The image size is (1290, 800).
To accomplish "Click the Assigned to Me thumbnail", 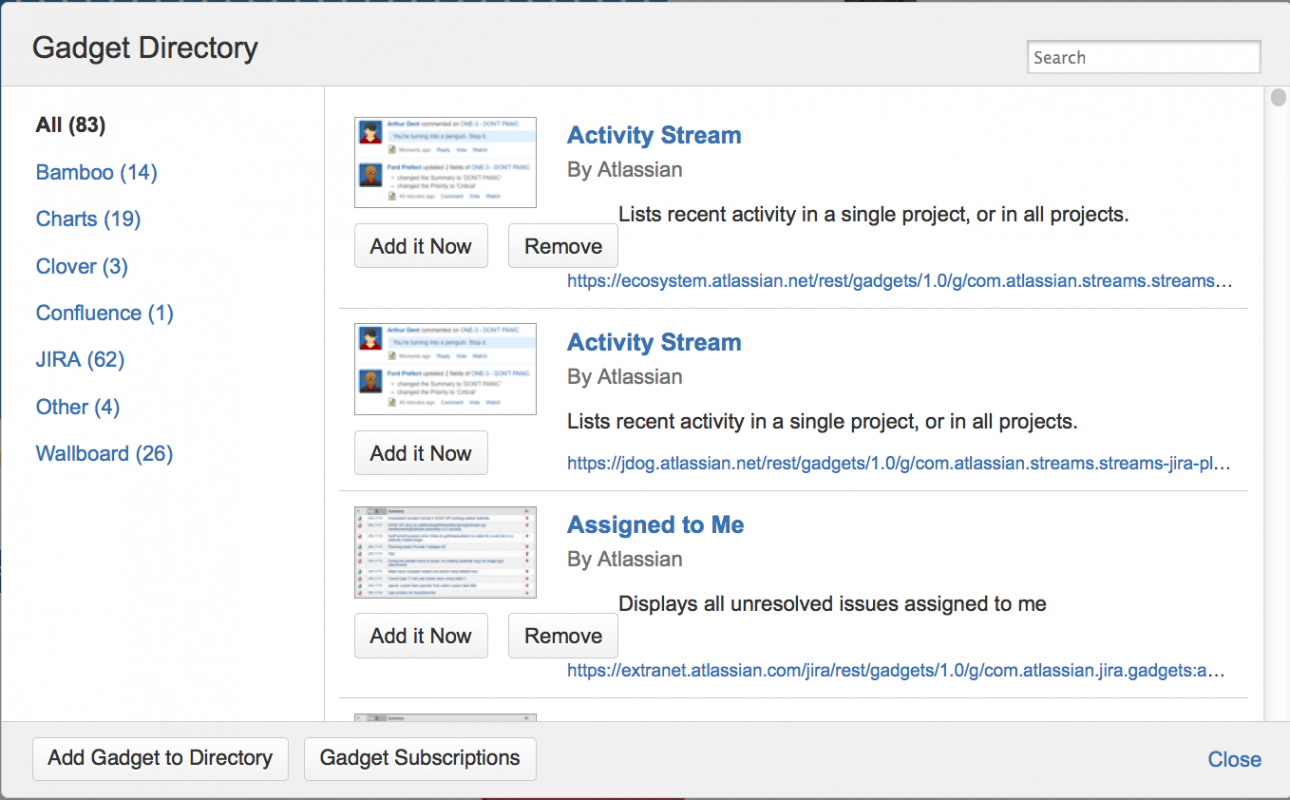I will (445, 552).
